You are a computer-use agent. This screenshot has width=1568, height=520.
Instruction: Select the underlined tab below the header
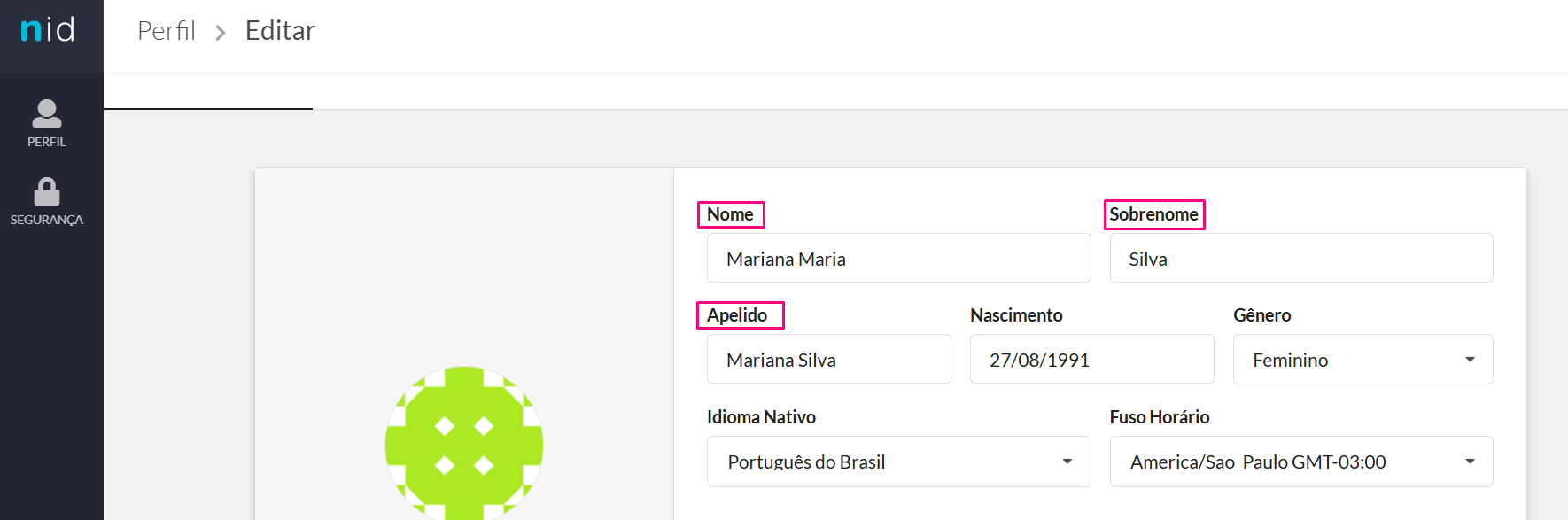[208, 92]
